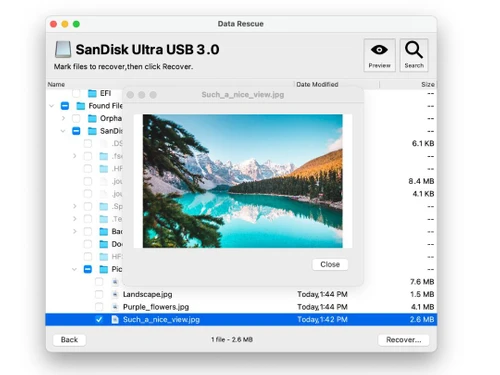Image resolution: width=500 pixels, height=375 pixels.
Task: Select the Orpha folder icon
Action: (92, 118)
